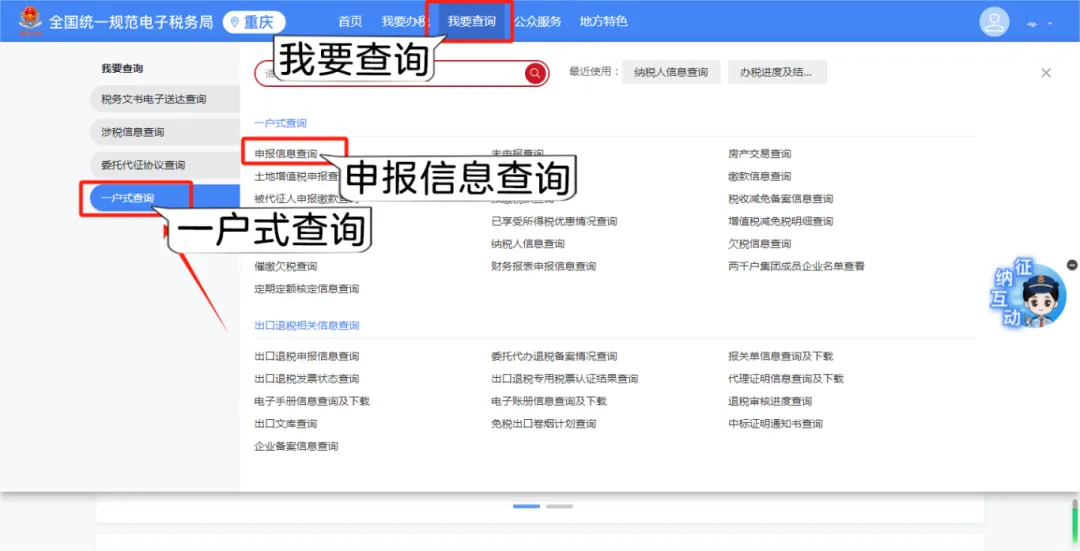Open 出口退税申报信息查询 link
Viewport: 1080px width, 551px height.
click(x=307, y=356)
